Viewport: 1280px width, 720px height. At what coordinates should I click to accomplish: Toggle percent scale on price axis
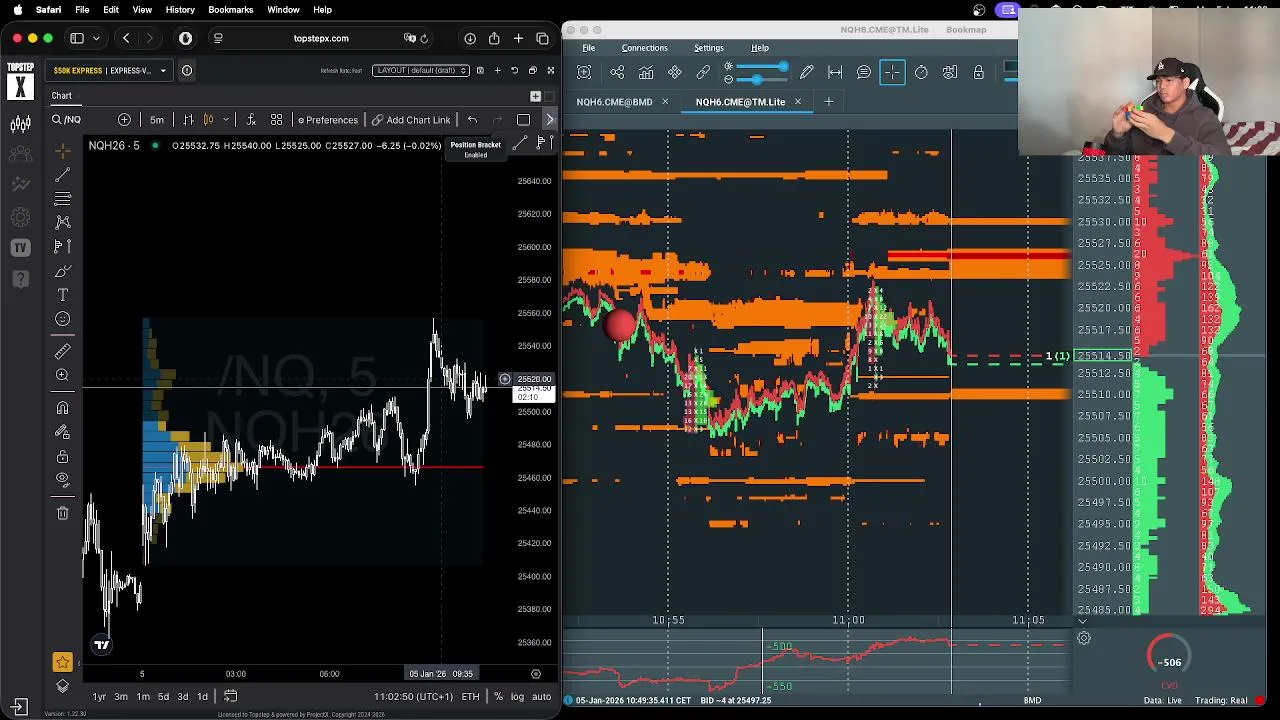tap(498, 697)
